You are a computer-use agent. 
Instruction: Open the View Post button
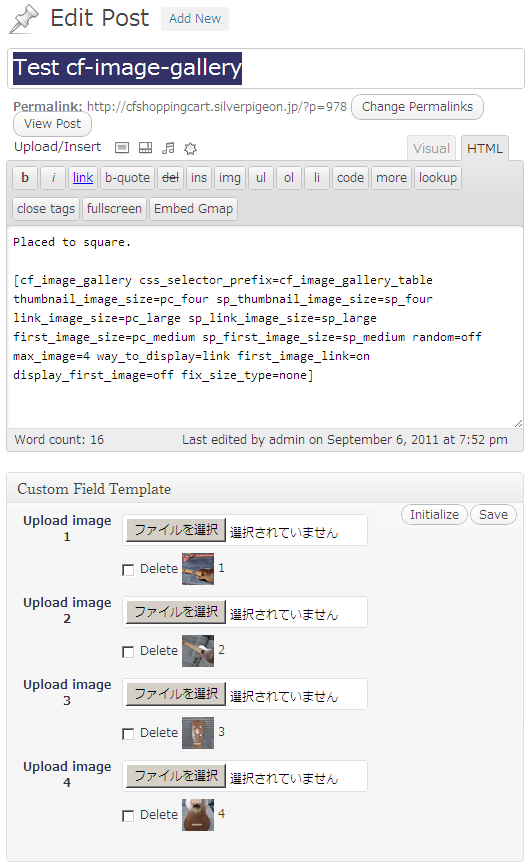(53, 124)
